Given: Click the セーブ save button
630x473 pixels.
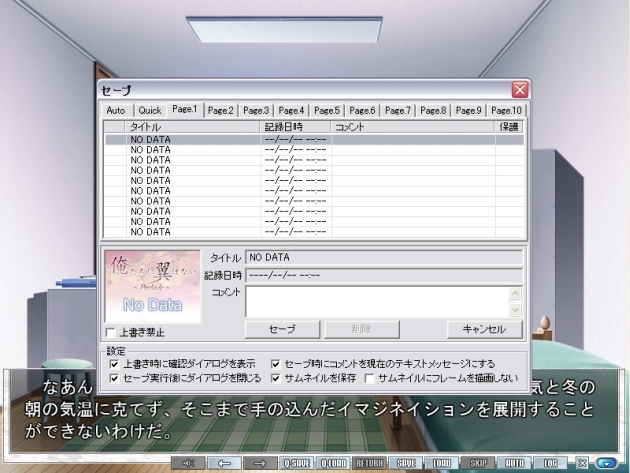Looking at the screenshot, I should [x=283, y=329].
